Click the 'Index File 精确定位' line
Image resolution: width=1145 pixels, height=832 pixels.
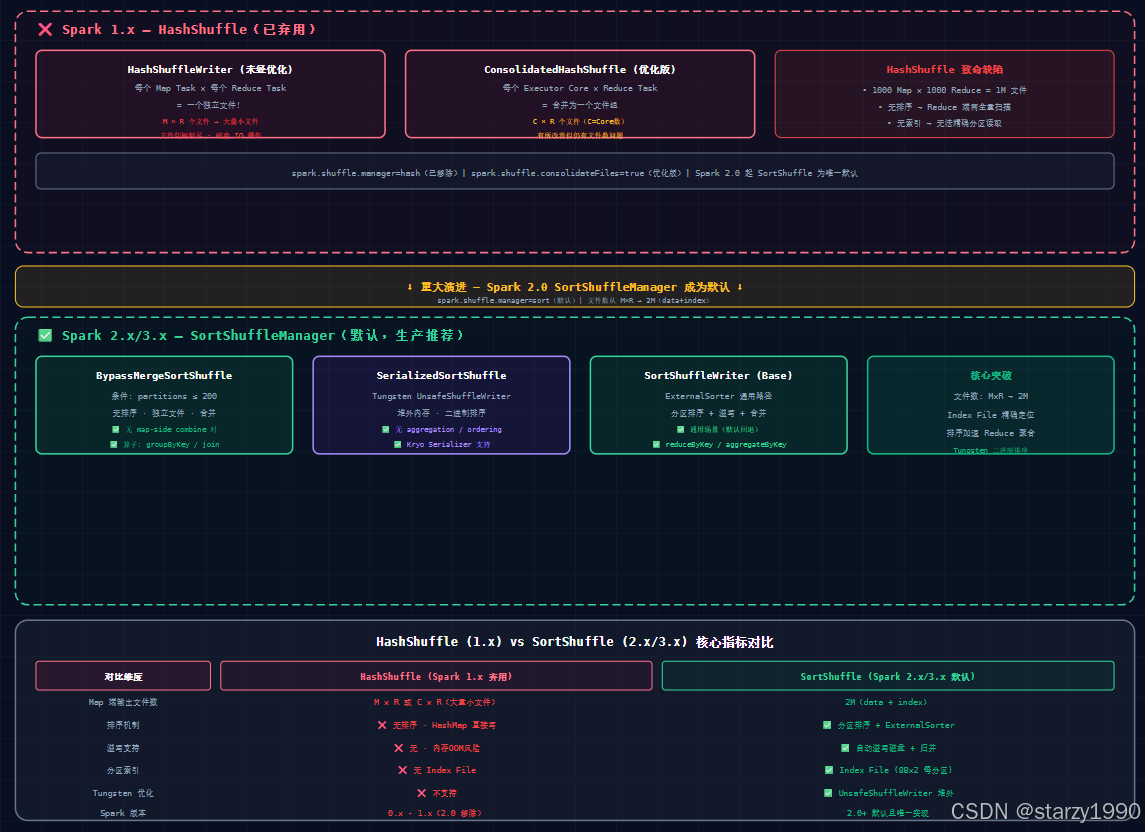tap(991, 415)
